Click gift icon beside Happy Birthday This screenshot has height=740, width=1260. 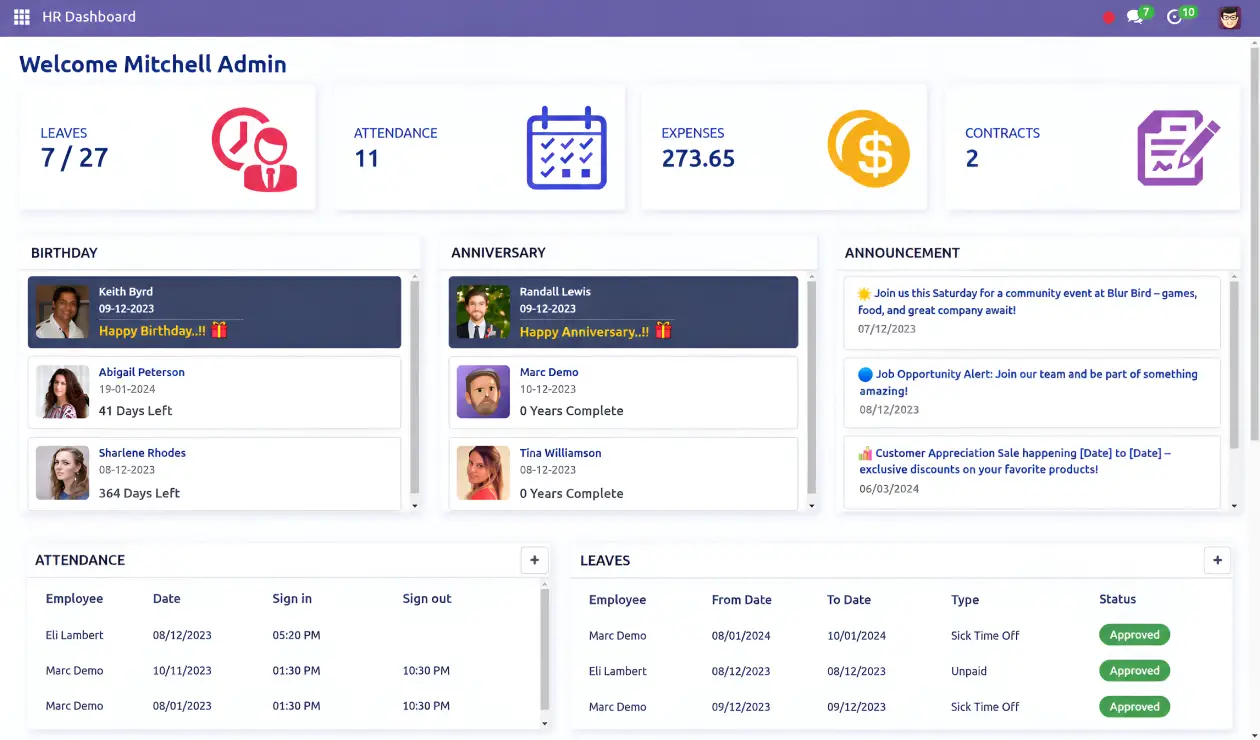click(219, 330)
